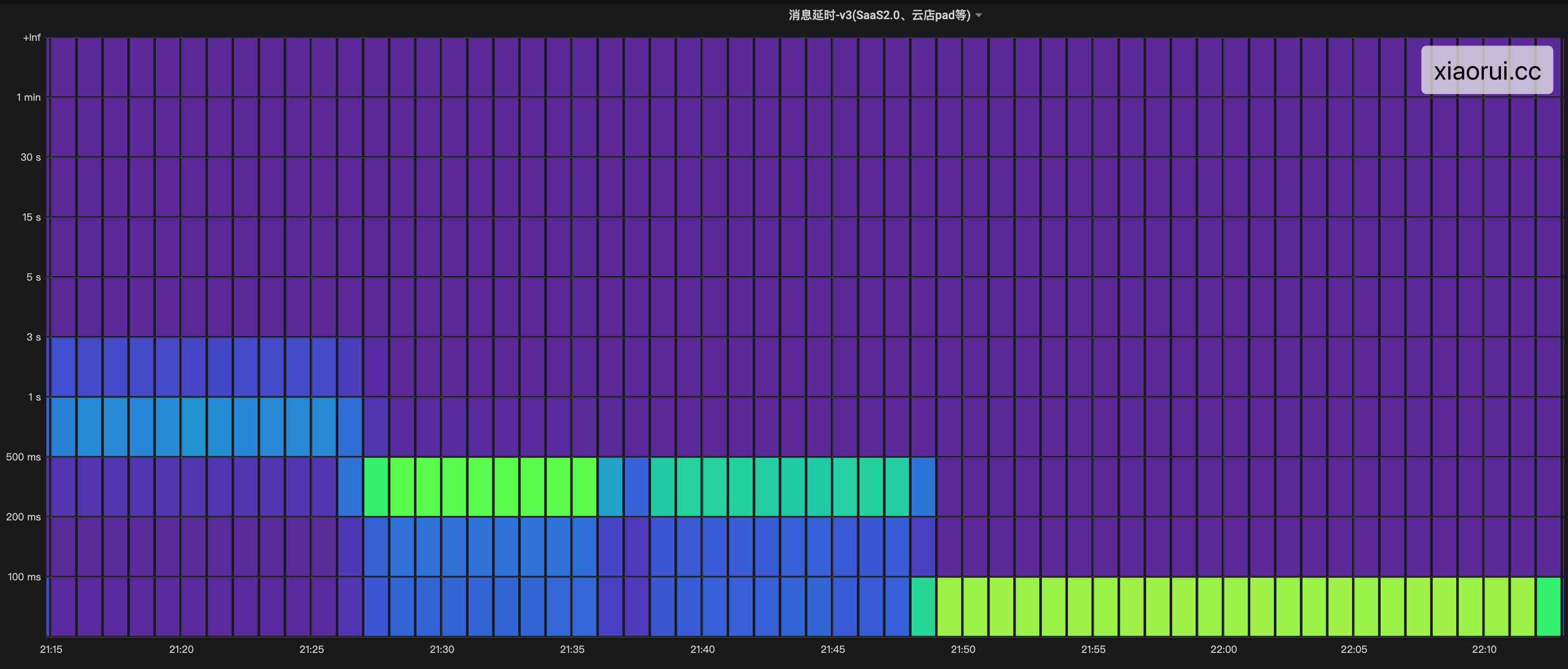Click the +Inf y-axis label

pos(32,38)
